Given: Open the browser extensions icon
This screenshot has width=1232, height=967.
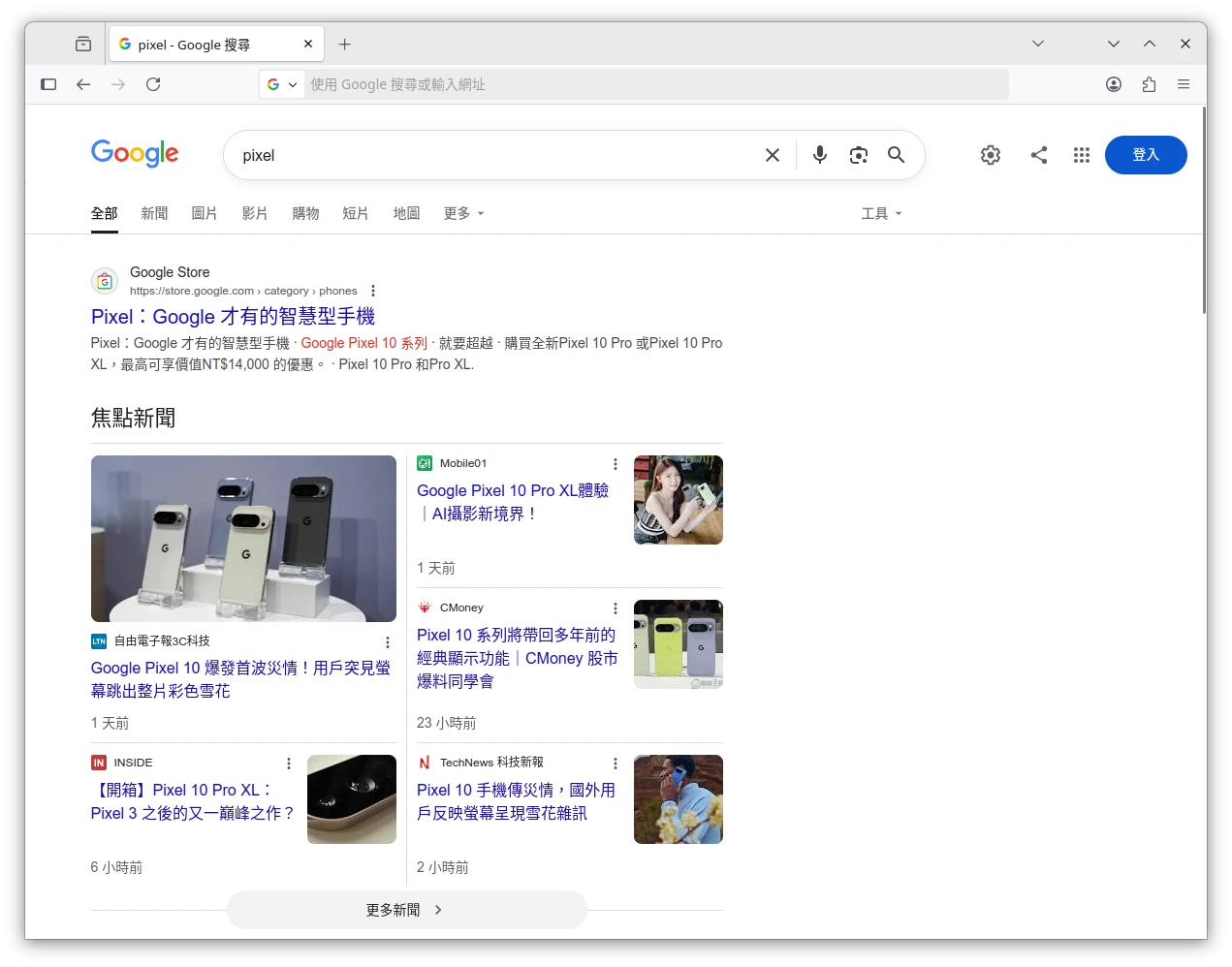Looking at the screenshot, I should [x=1149, y=84].
